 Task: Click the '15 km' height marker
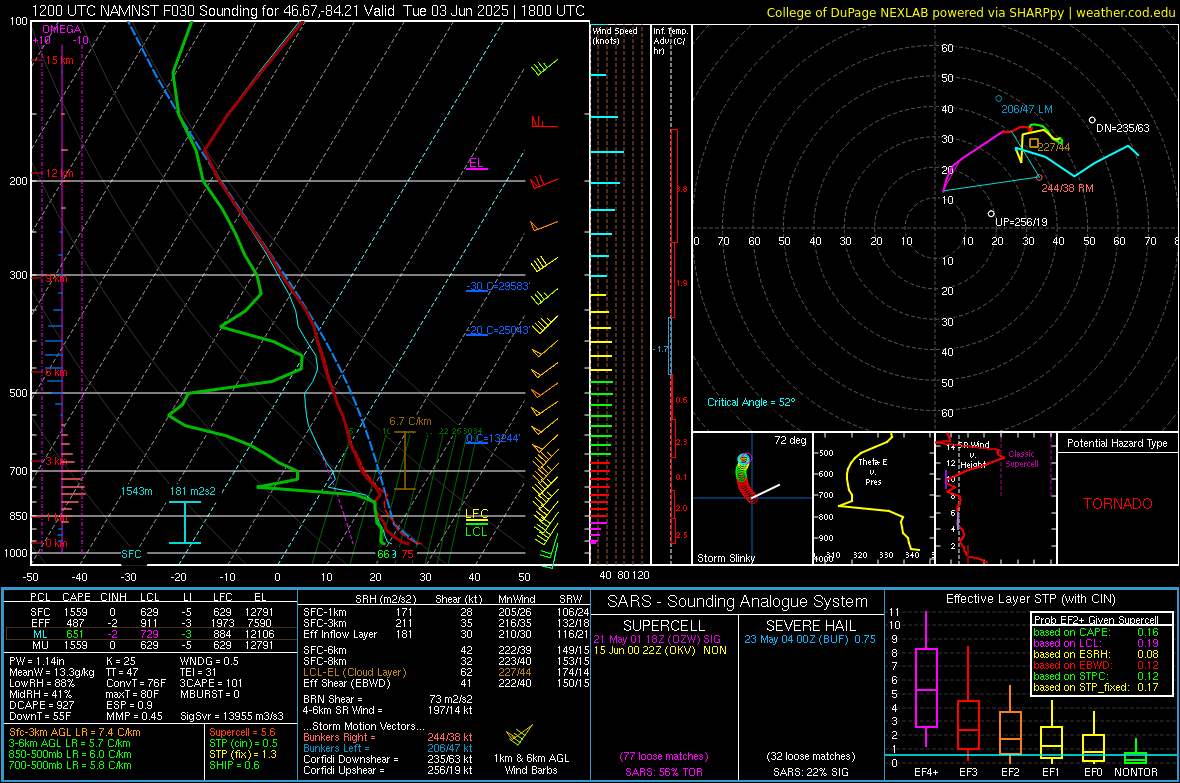tap(59, 60)
